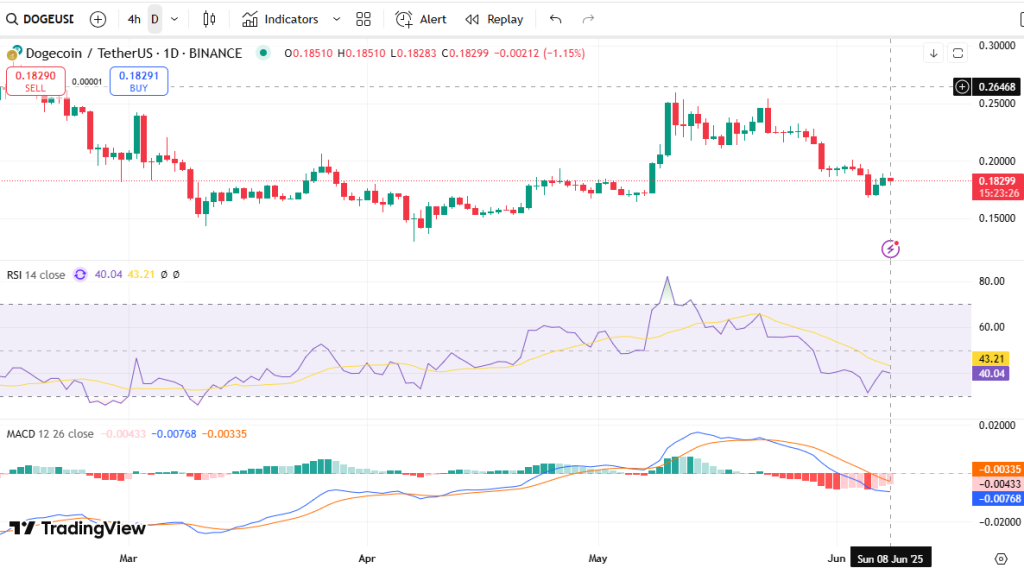
Task: Open symbol search for DOGEUSDT
Action: tap(40, 20)
